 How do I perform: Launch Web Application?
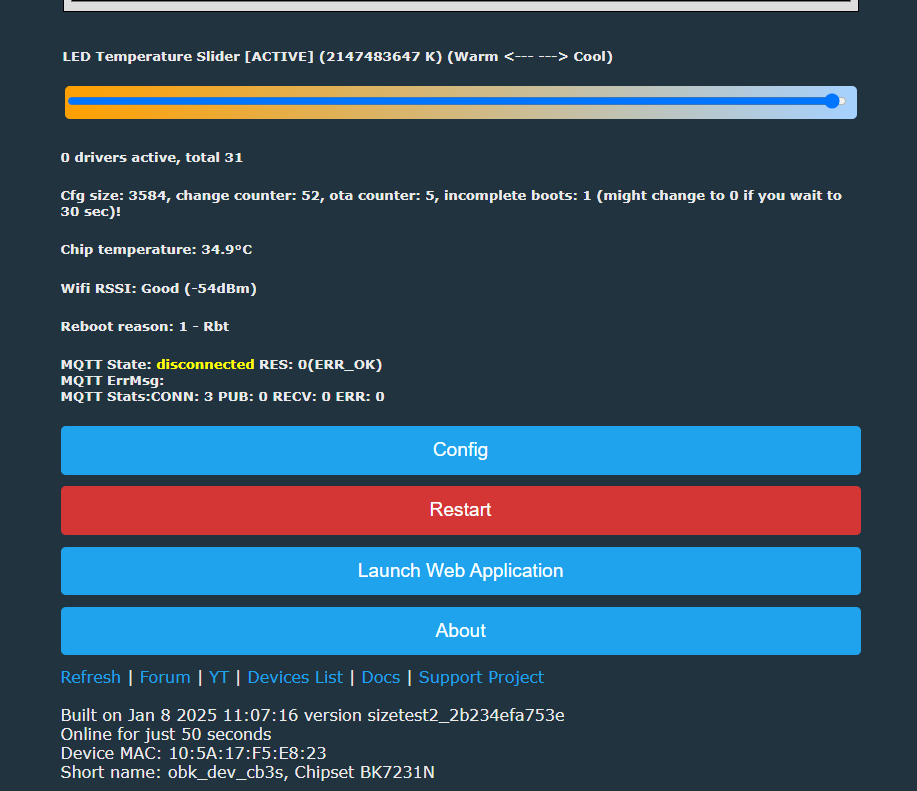[460, 571]
